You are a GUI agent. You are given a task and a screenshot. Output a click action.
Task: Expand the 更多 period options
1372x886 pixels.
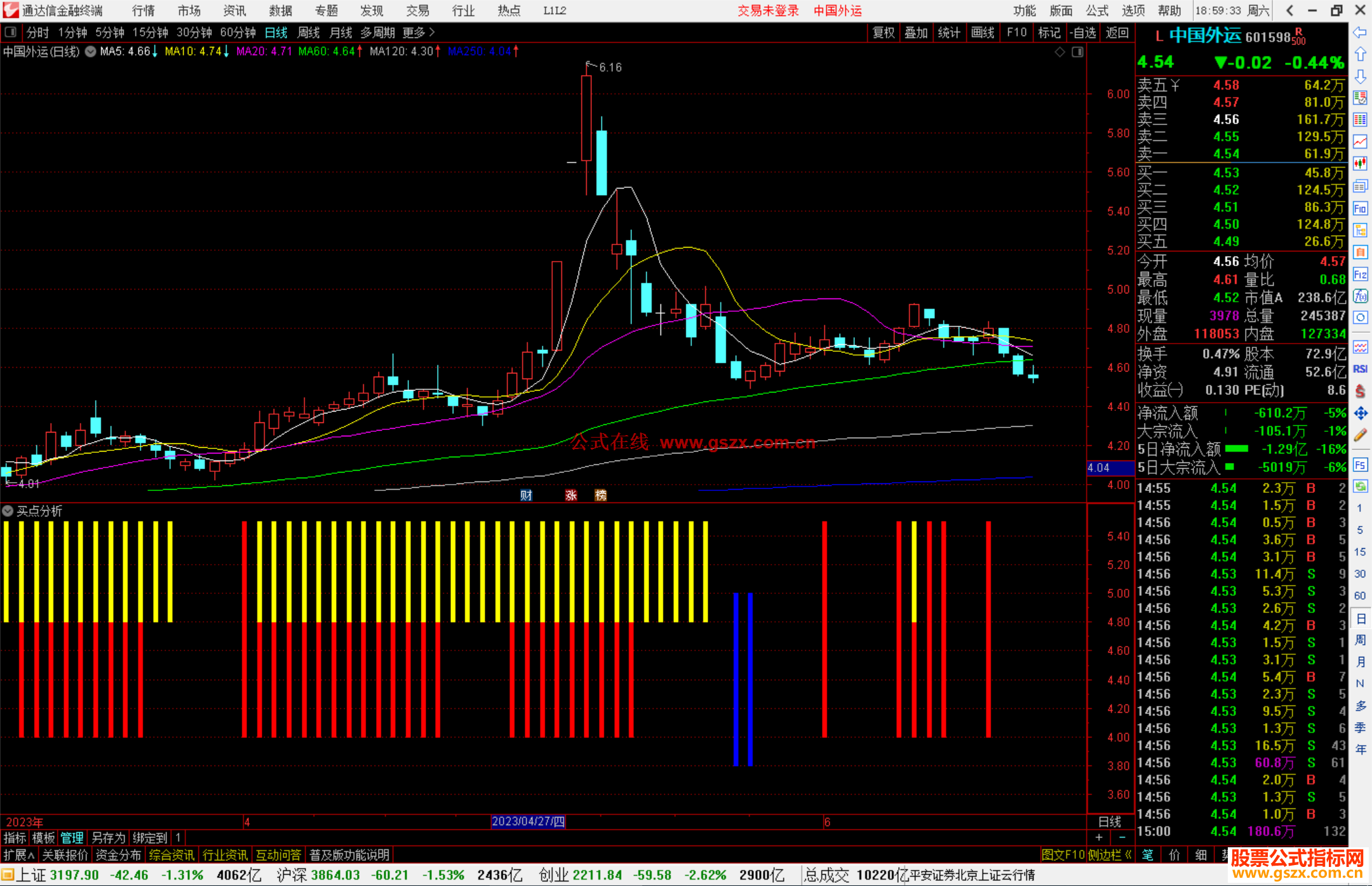click(x=419, y=32)
